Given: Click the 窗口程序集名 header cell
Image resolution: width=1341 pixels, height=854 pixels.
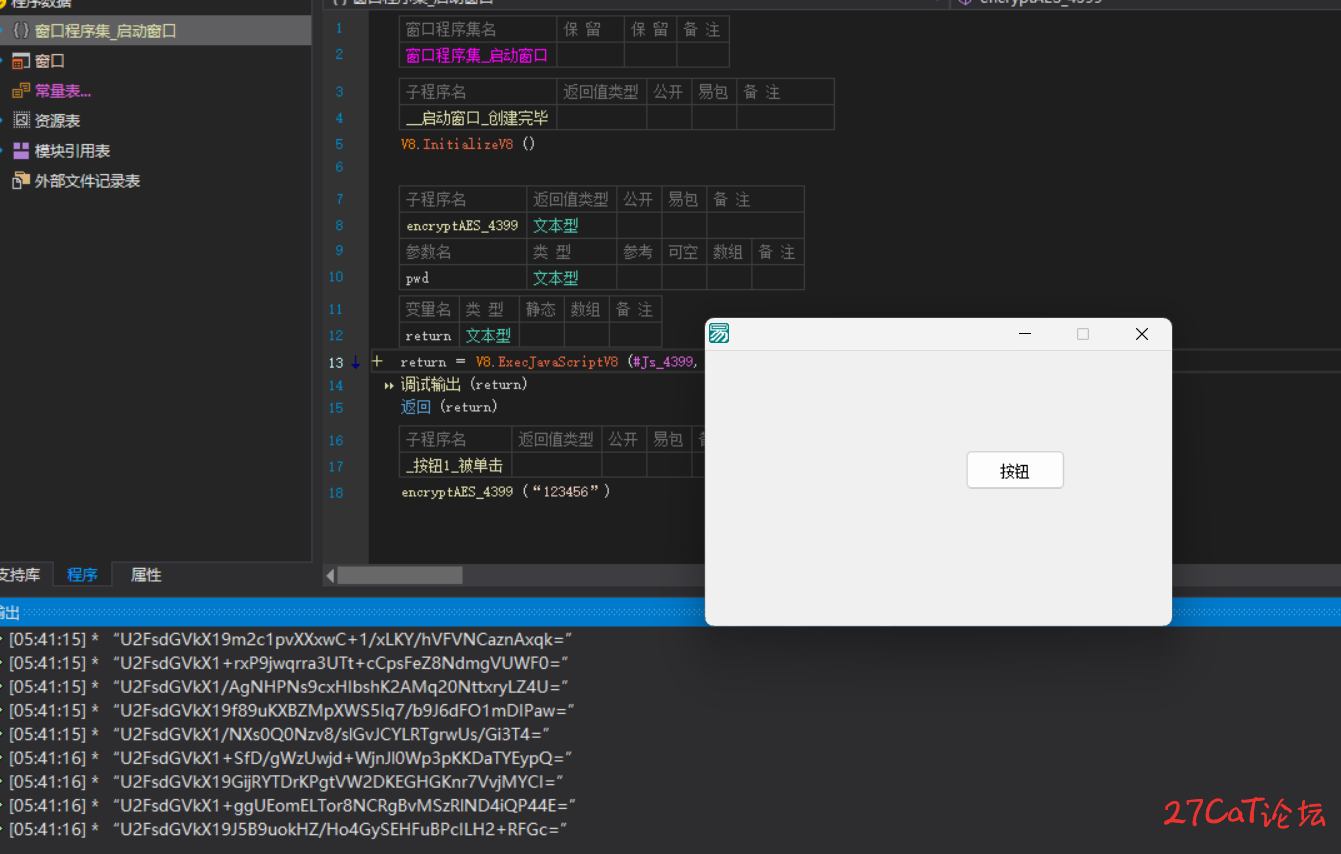Looking at the screenshot, I should click(x=477, y=30).
